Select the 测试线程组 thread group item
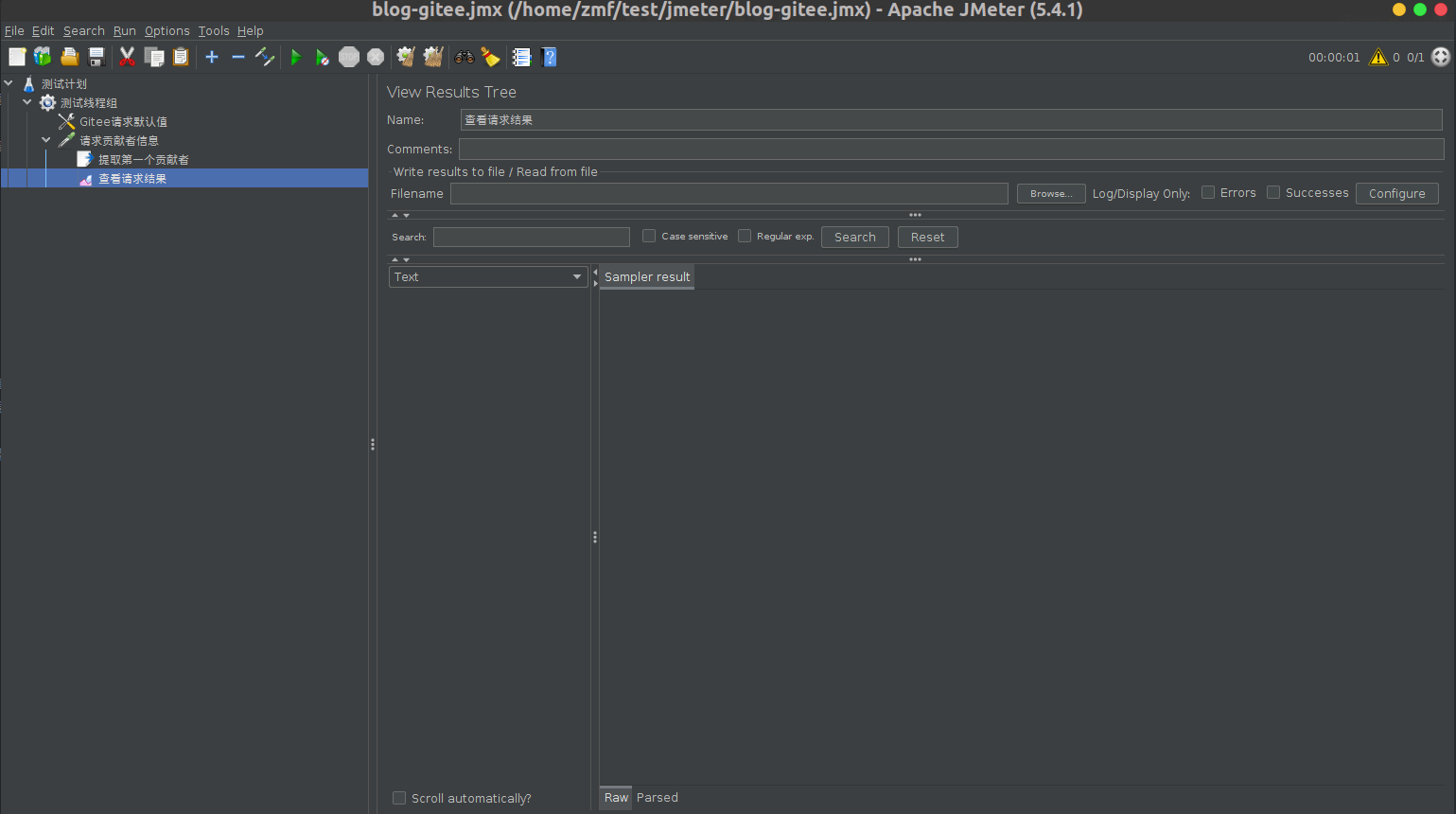This screenshot has width=1456, height=814. 88,102
